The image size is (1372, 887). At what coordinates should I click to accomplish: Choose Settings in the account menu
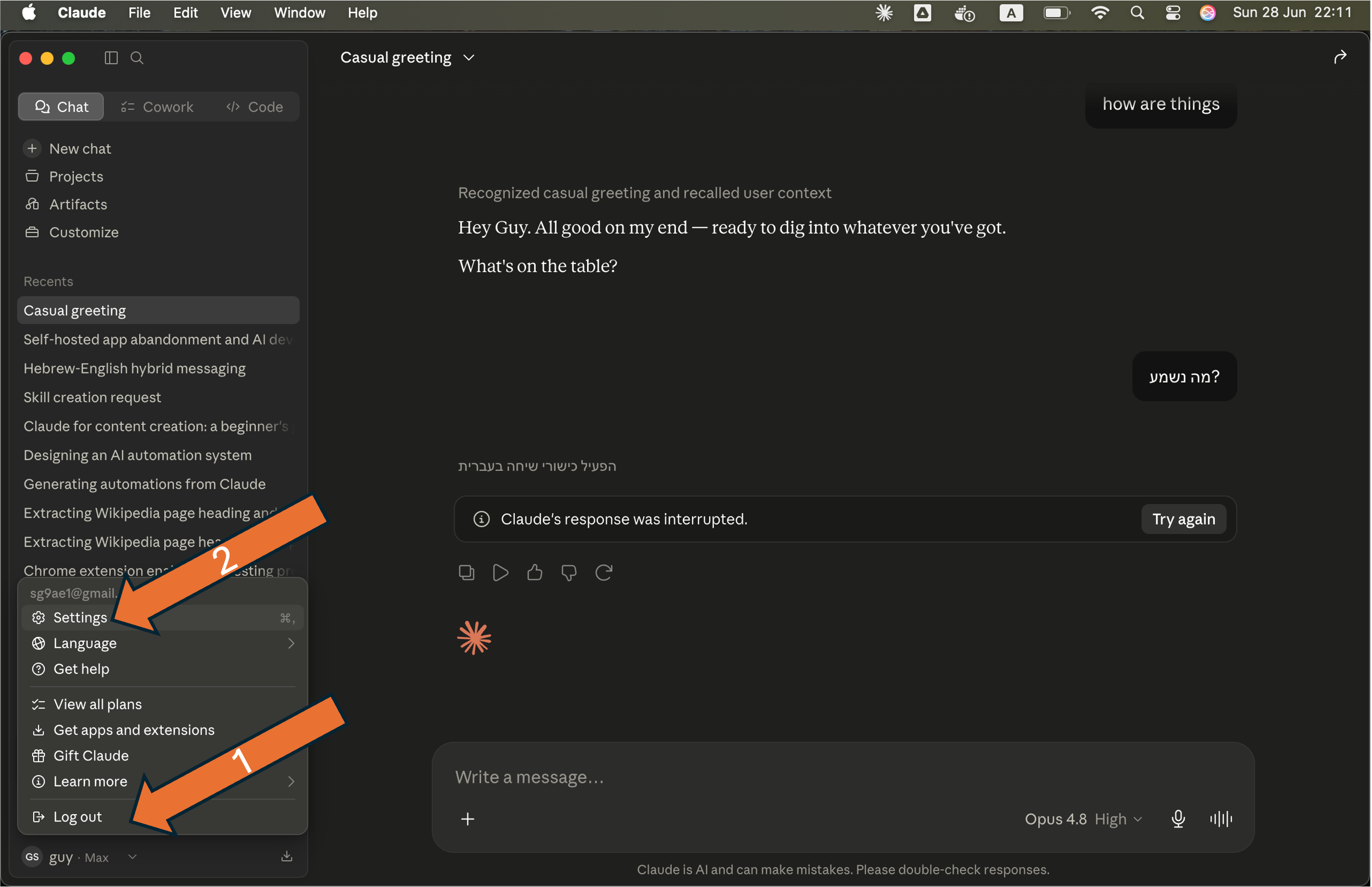point(162,617)
